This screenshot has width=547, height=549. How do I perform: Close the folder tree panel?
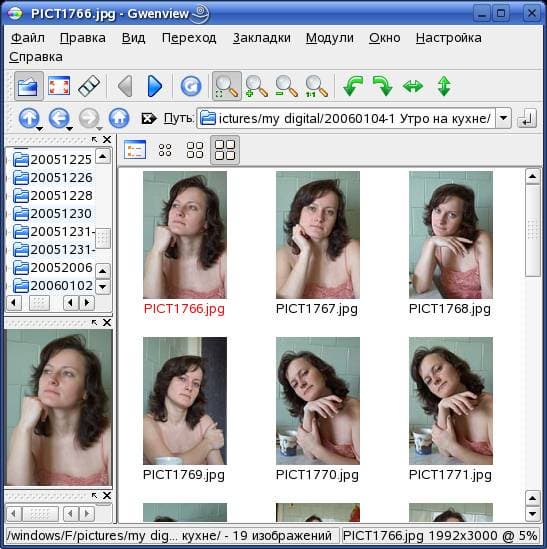(107, 140)
